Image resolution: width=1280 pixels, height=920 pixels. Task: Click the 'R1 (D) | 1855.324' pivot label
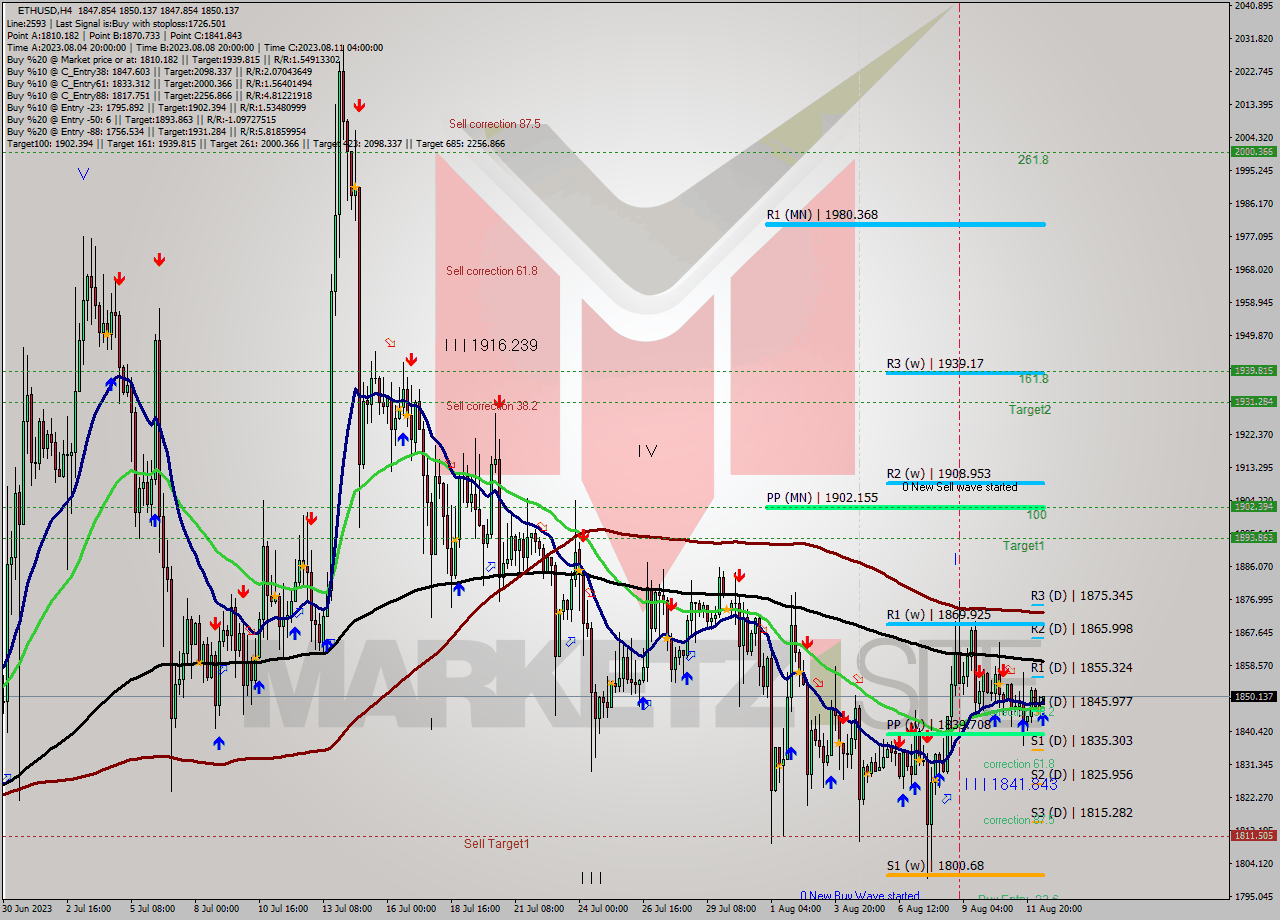[x=1082, y=668]
